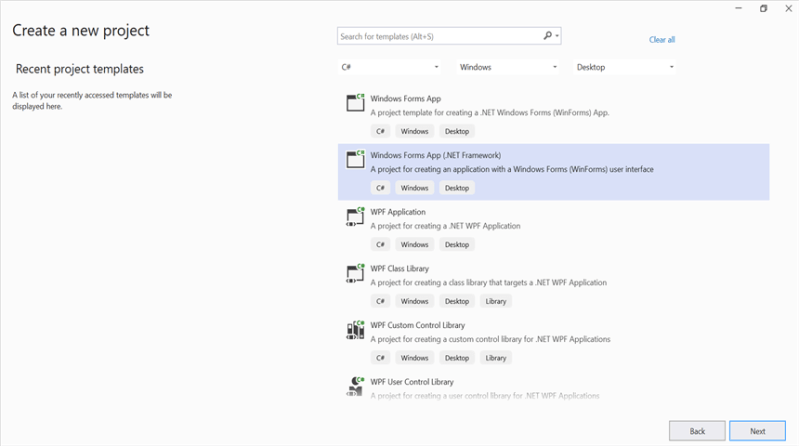Open the C# language filter dropdown
The width and height of the screenshot is (799, 446).
tap(389, 67)
